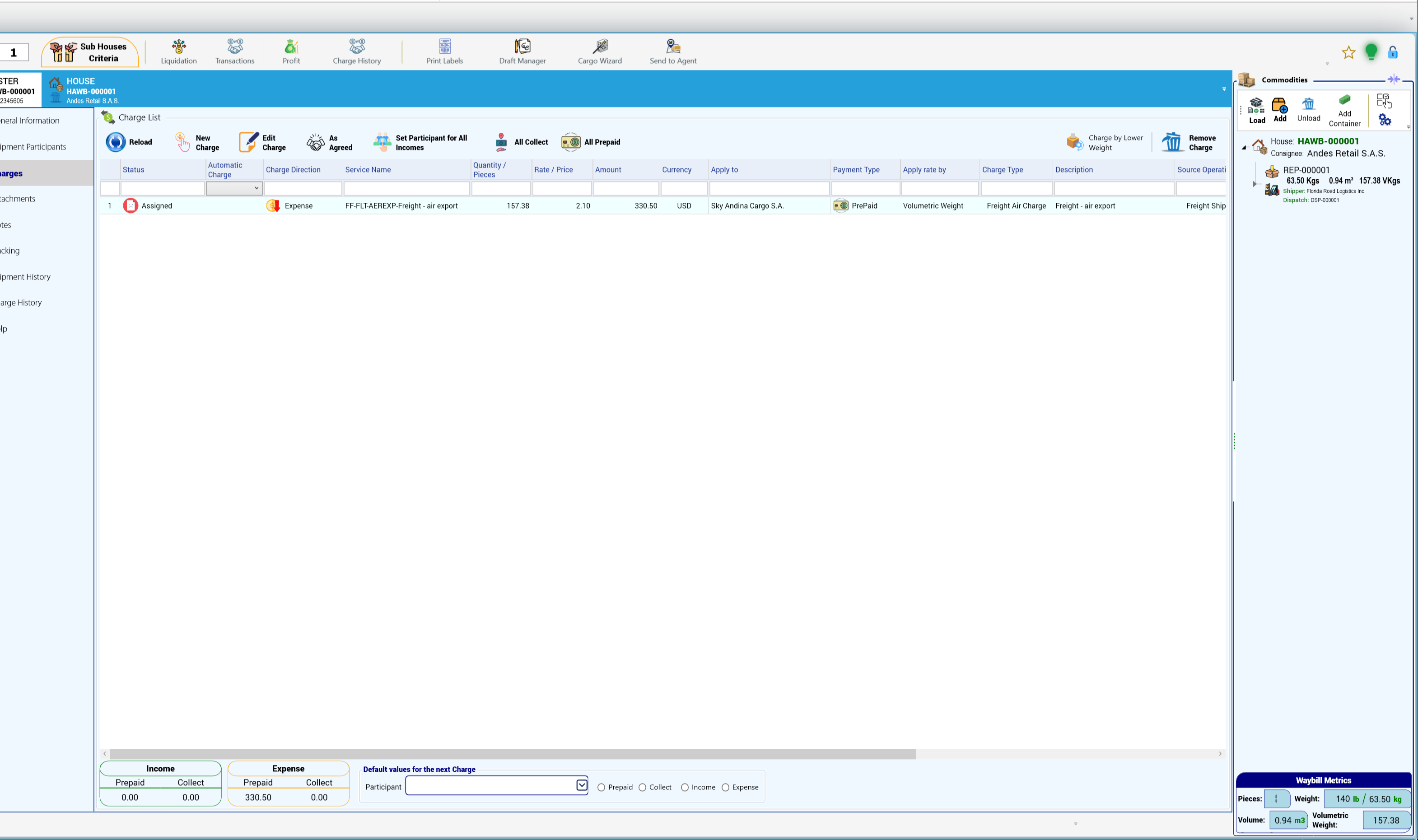Click Add Container icon
This screenshot has width=1418, height=840.
[x=1344, y=110]
